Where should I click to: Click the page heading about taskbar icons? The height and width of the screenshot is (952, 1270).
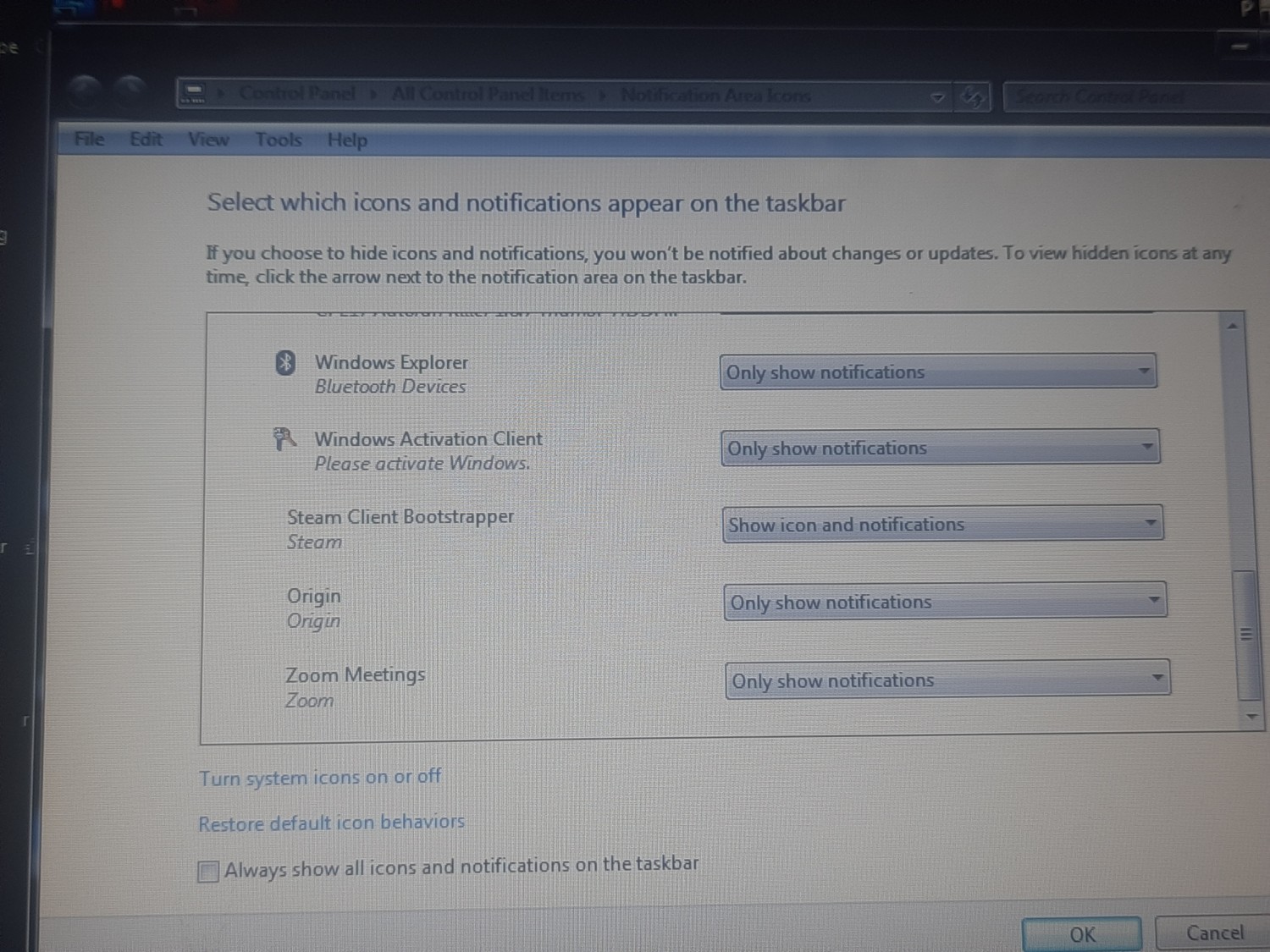coord(527,203)
